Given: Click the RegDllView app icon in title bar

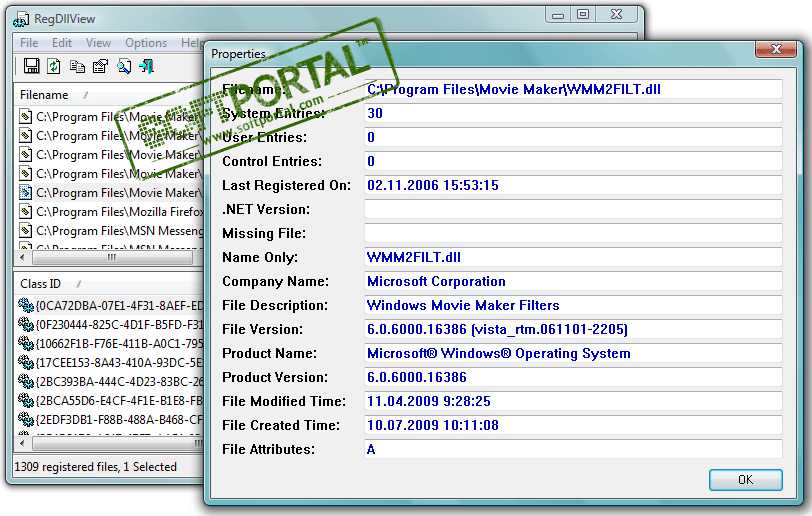Looking at the screenshot, I should pyautogui.click(x=21, y=19).
